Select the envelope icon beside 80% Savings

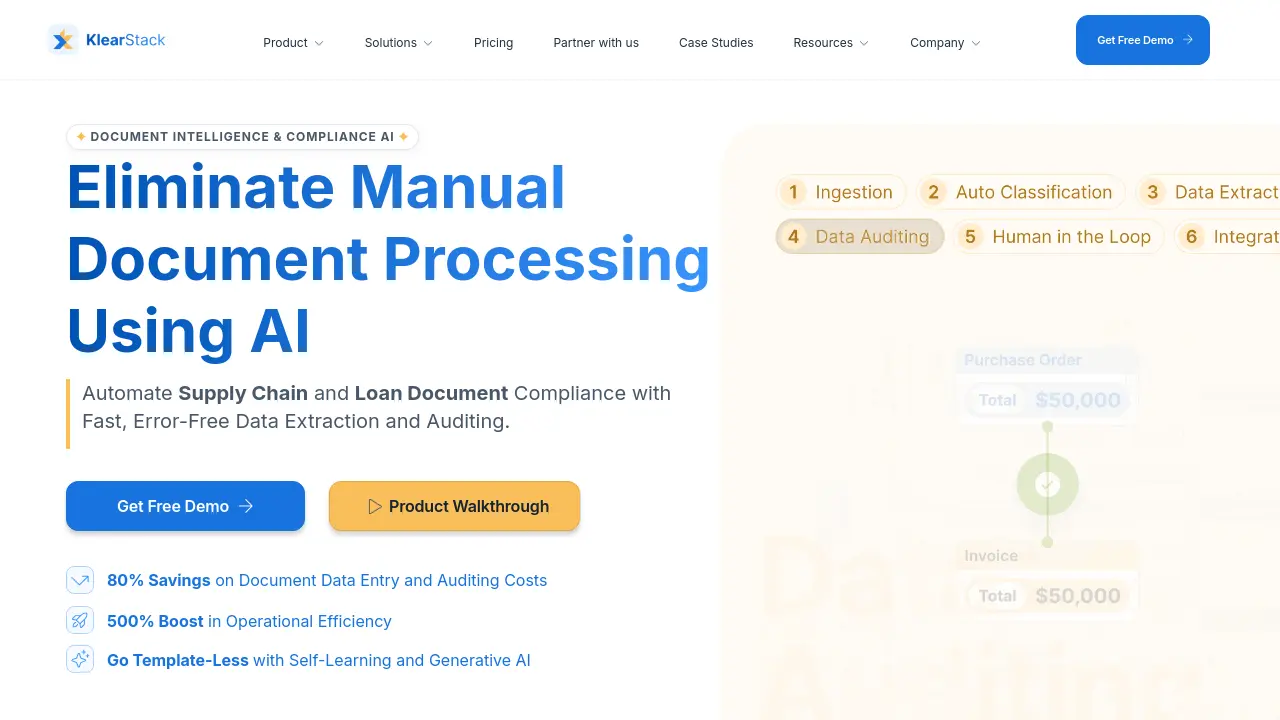coord(80,579)
